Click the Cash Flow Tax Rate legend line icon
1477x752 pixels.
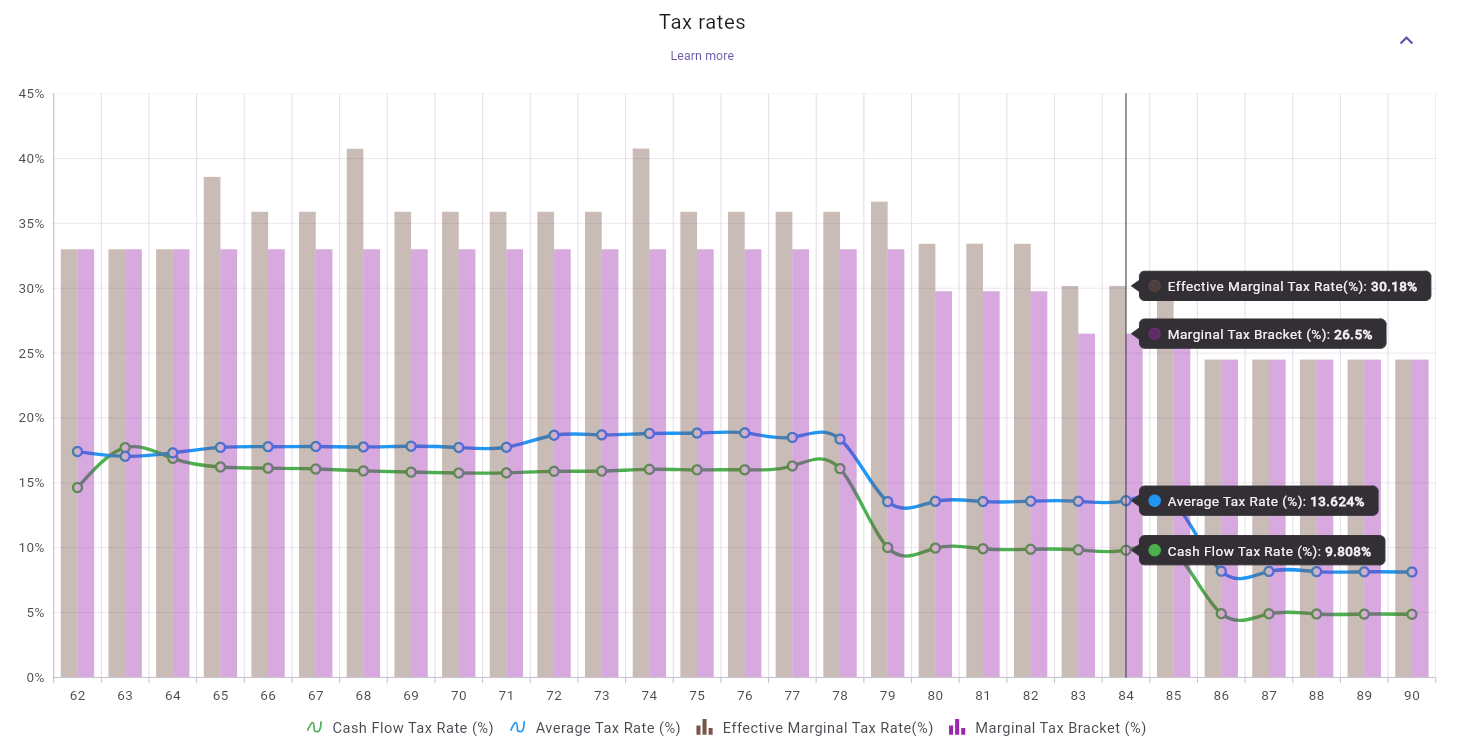coord(315,727)
